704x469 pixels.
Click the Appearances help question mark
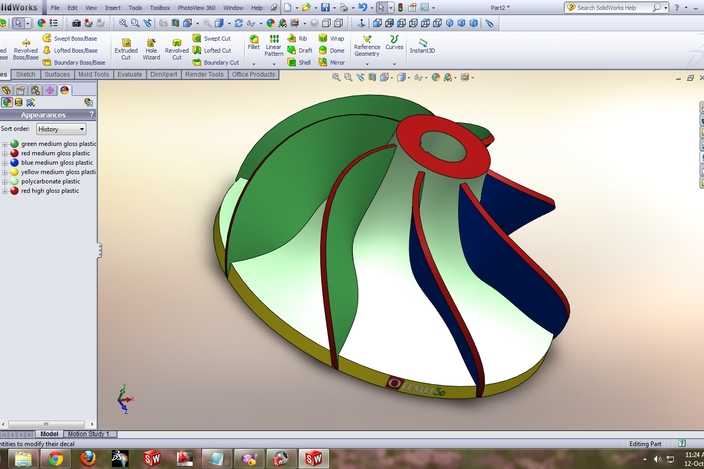pyautogui.click(x=92, y=115)
